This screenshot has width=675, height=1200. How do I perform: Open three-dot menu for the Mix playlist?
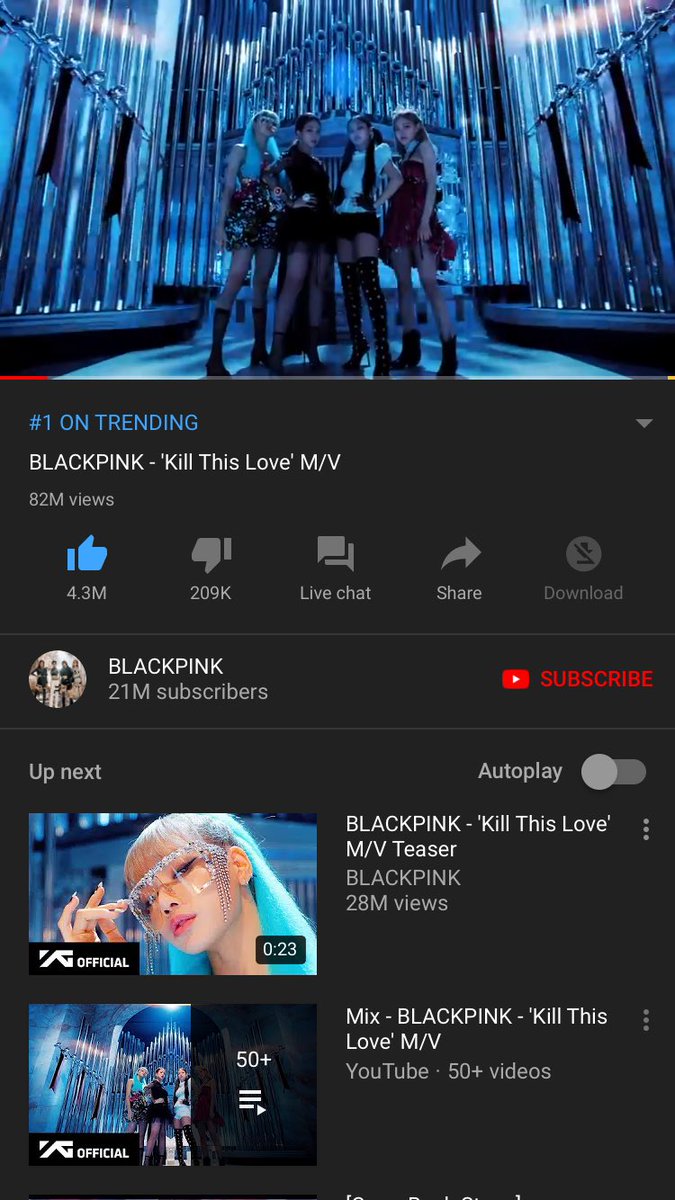pos(646,1020)
